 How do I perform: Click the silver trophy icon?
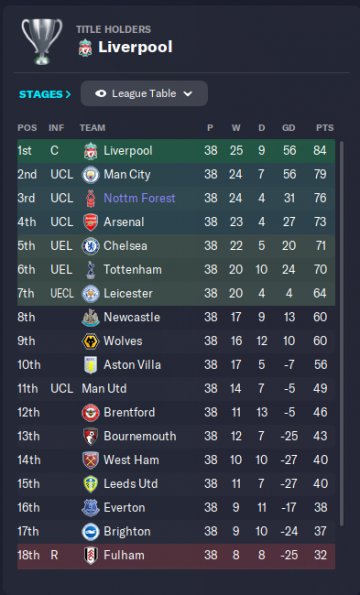click(41, 41)
